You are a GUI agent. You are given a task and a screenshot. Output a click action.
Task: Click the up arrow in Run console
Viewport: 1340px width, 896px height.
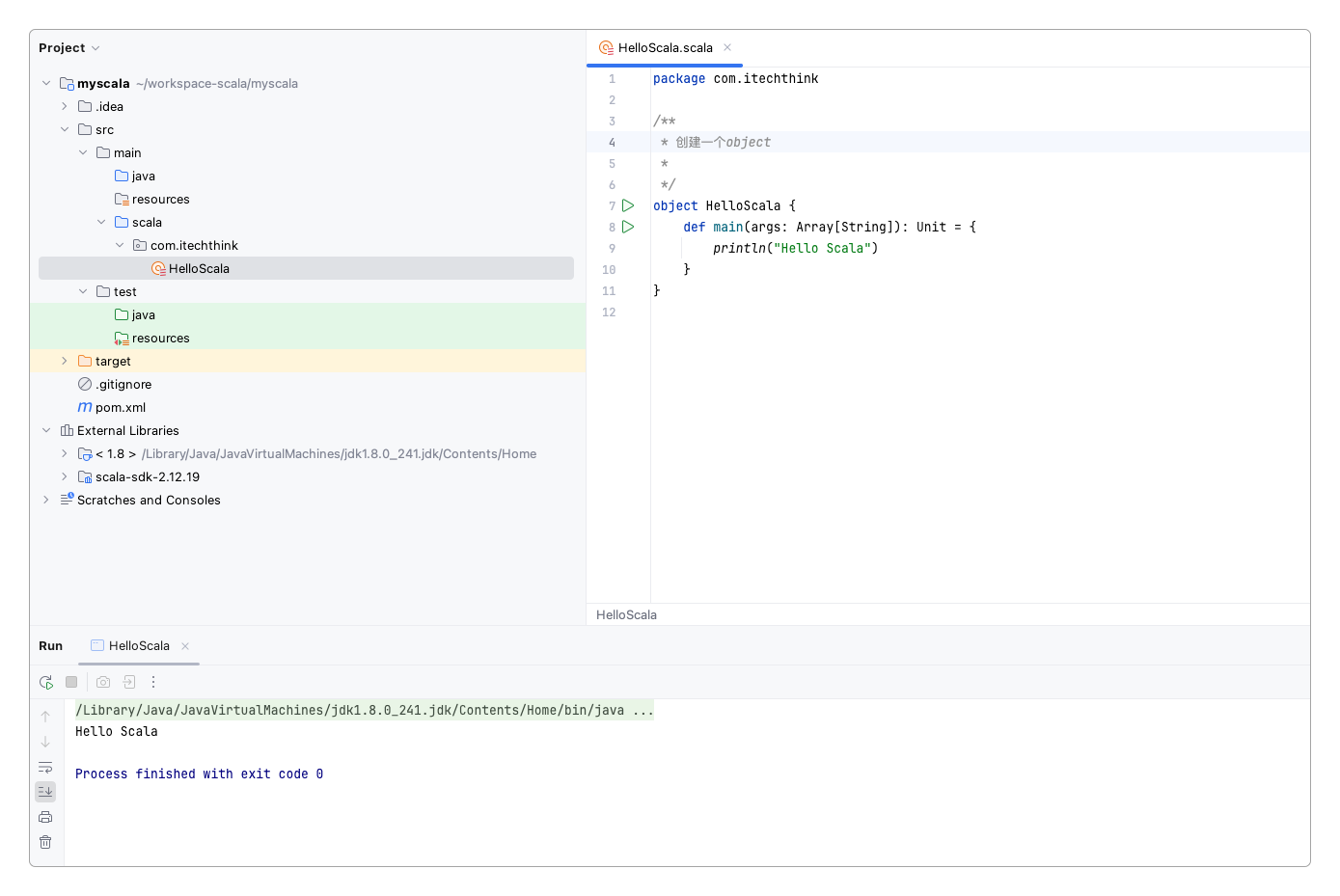point(45,717)
